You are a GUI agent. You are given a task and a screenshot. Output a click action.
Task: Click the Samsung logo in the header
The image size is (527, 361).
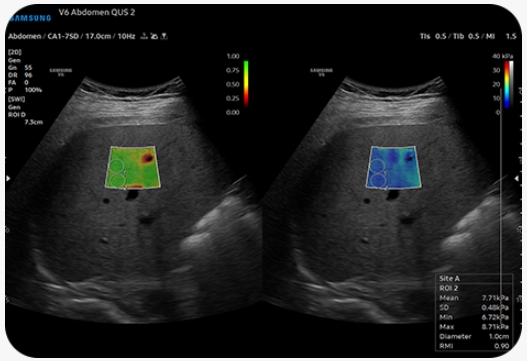pyautogui.click(x=30, y=18)
